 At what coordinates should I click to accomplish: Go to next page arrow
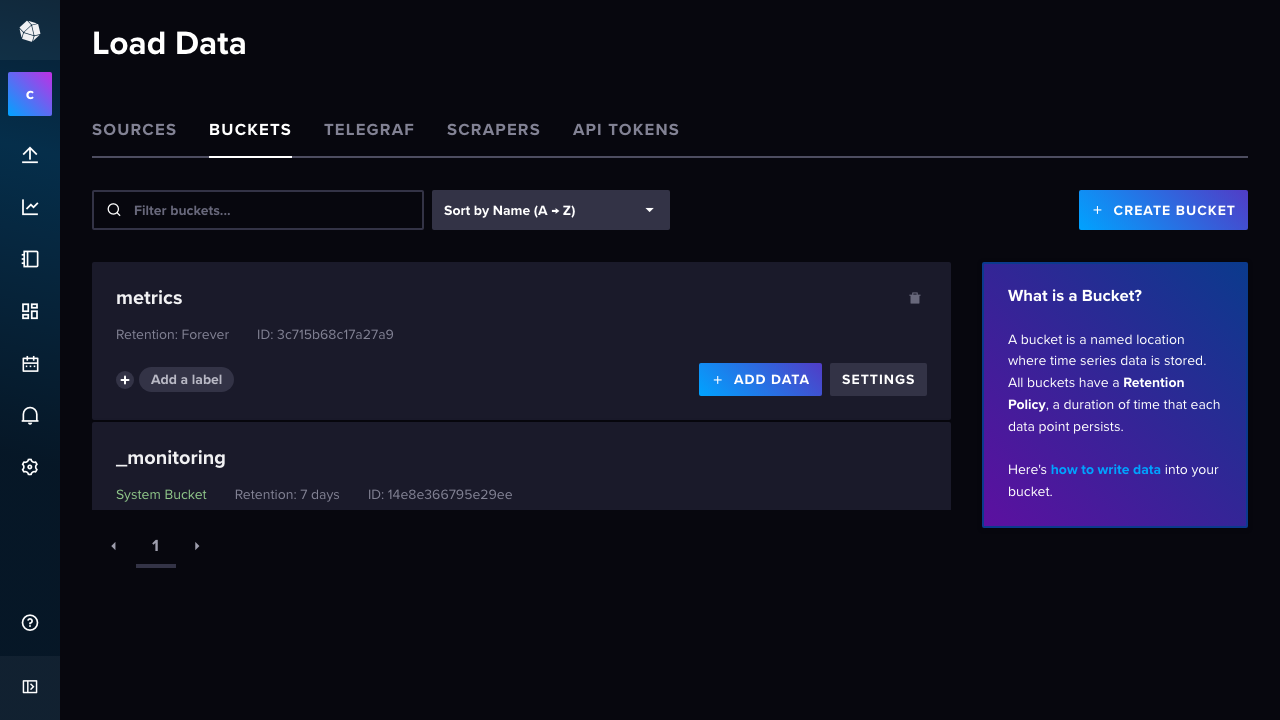(x=197, y=546)
